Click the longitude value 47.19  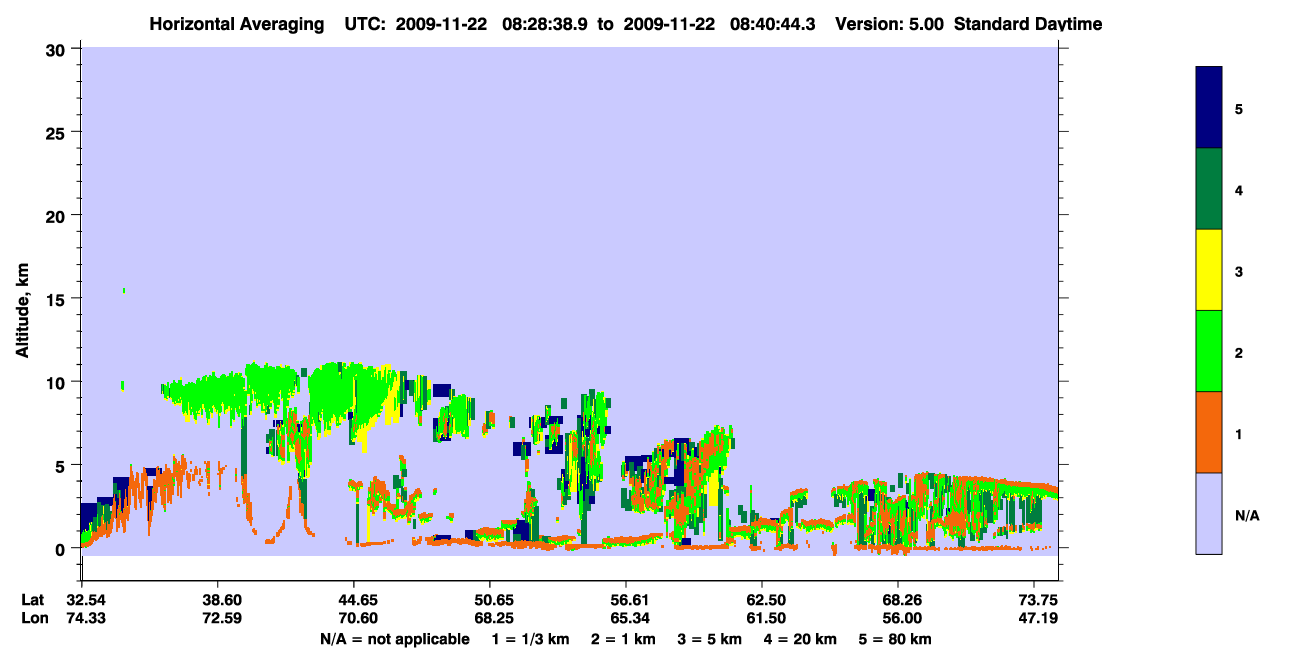1034,619
